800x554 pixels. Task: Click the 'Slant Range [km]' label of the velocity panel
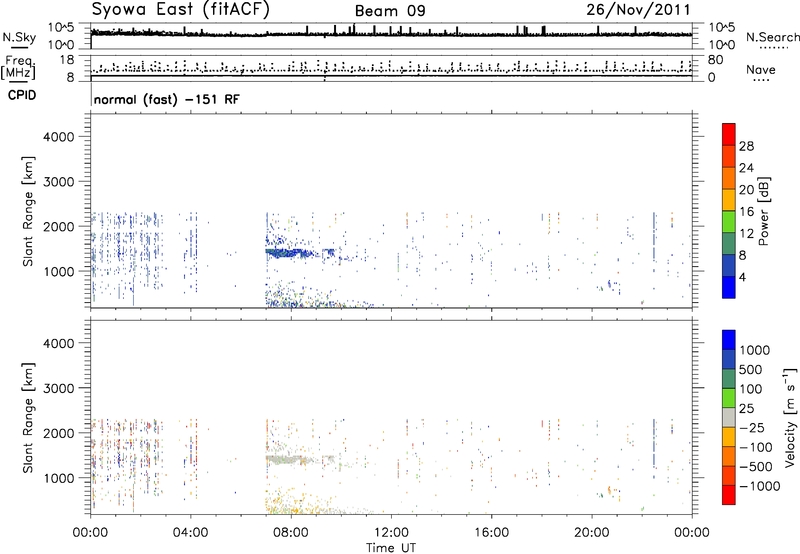27,417
